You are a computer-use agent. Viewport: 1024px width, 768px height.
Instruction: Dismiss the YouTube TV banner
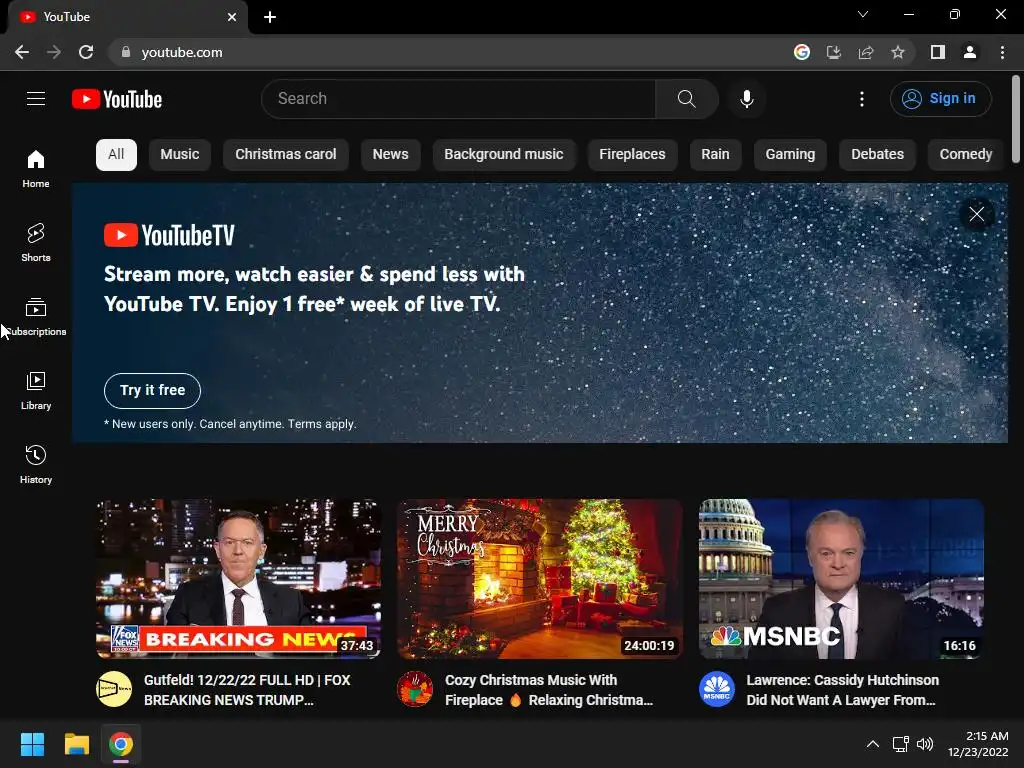(x=976, y=214)
